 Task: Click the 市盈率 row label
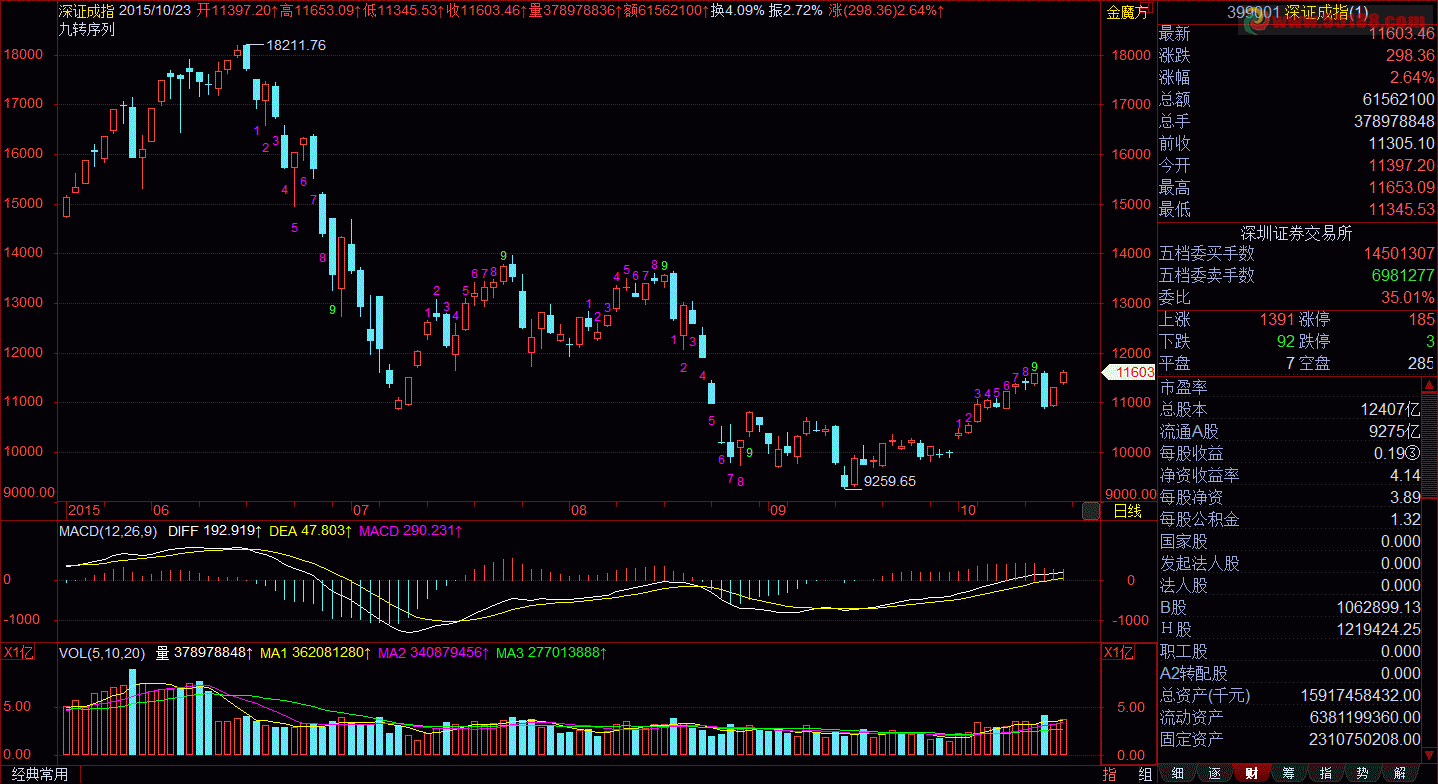point(1183,387)
